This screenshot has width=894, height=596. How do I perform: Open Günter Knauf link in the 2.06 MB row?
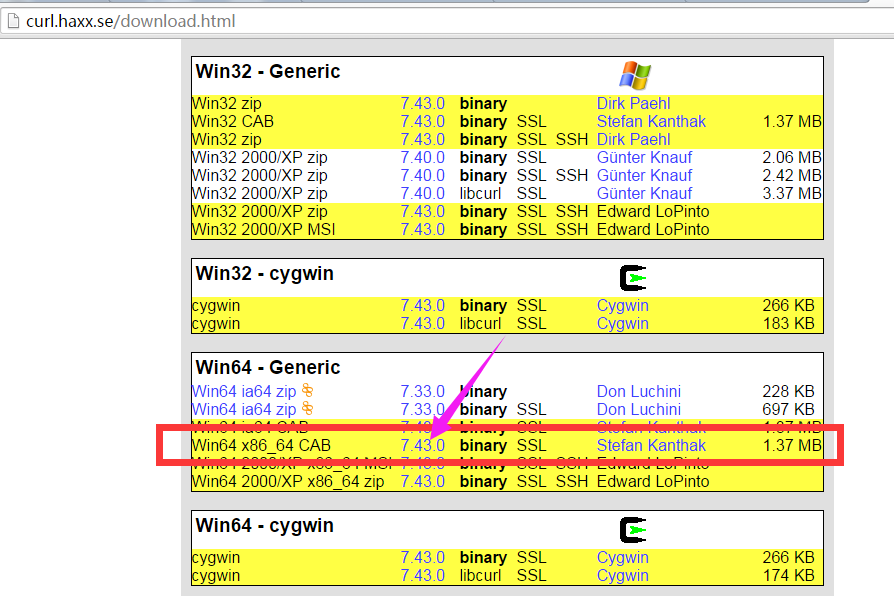644,157
